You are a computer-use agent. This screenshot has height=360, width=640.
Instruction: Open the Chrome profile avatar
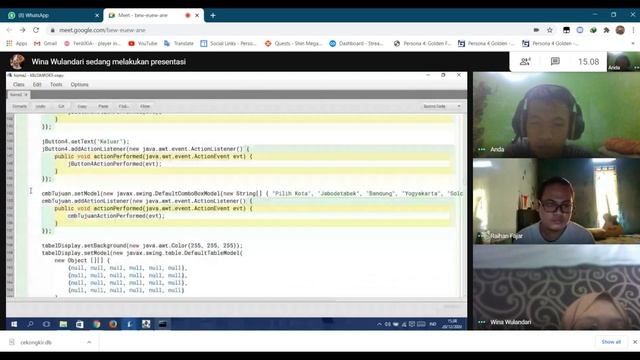coord(620,30)
